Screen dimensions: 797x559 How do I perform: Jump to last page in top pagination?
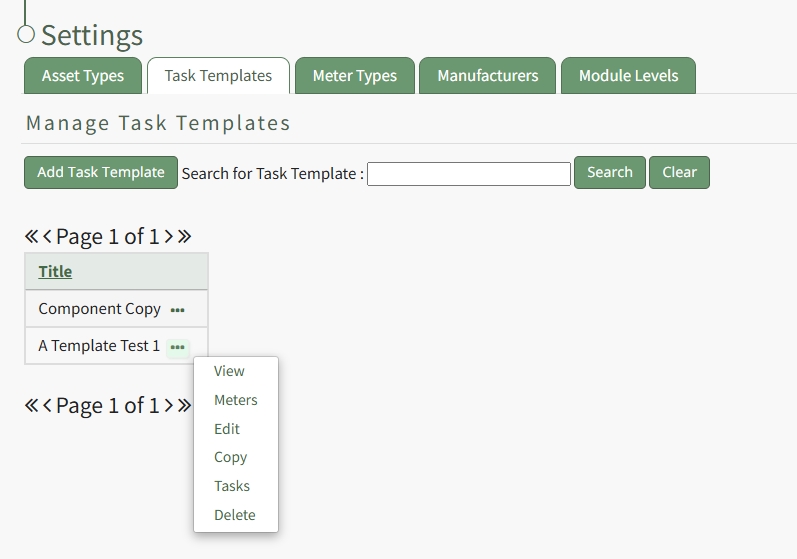(x=184, y=237)
